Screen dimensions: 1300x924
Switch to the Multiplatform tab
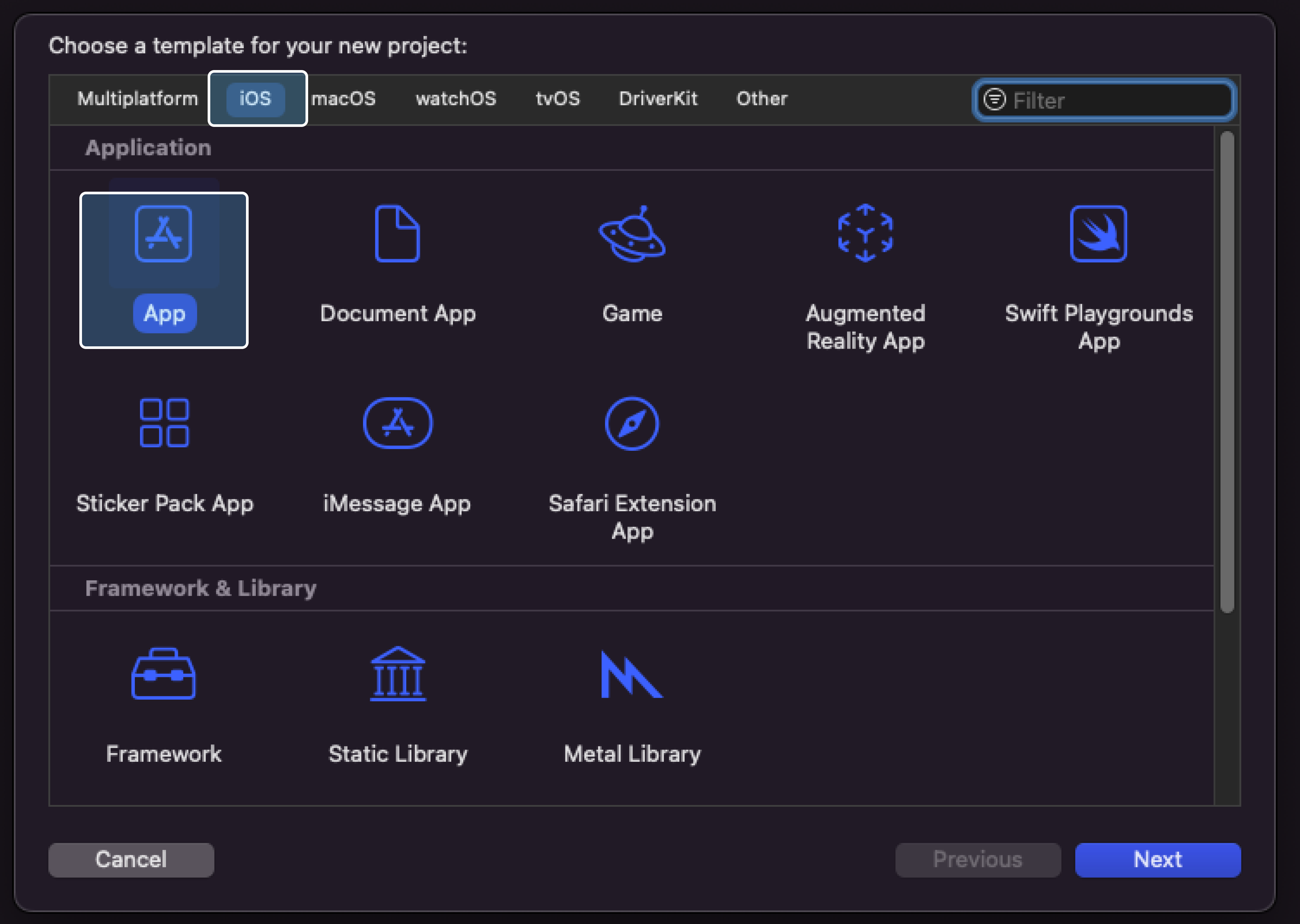(x=137, y=99)
